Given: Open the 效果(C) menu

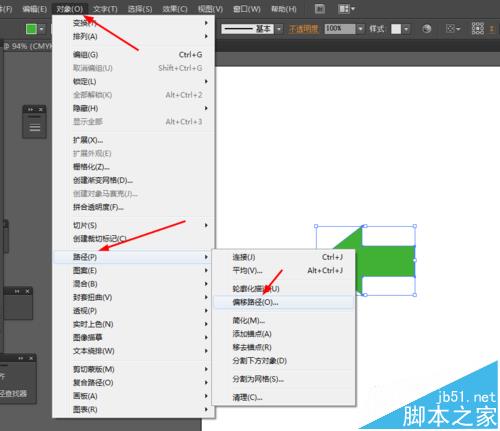Looking at the screenshot, I should [x=175, y=9].
